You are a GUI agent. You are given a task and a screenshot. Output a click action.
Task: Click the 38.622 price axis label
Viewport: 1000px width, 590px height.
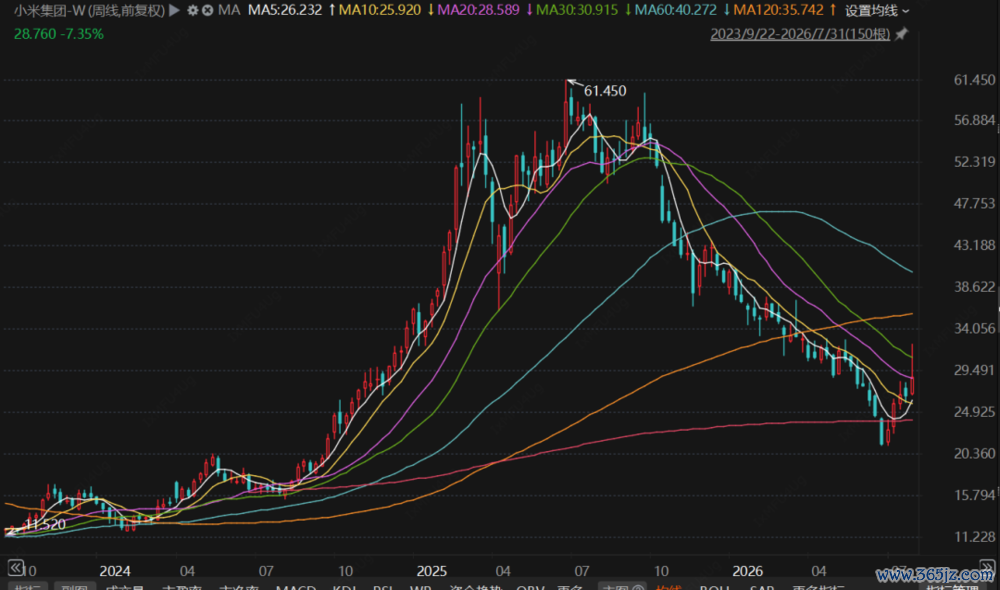tap(974, 287)
